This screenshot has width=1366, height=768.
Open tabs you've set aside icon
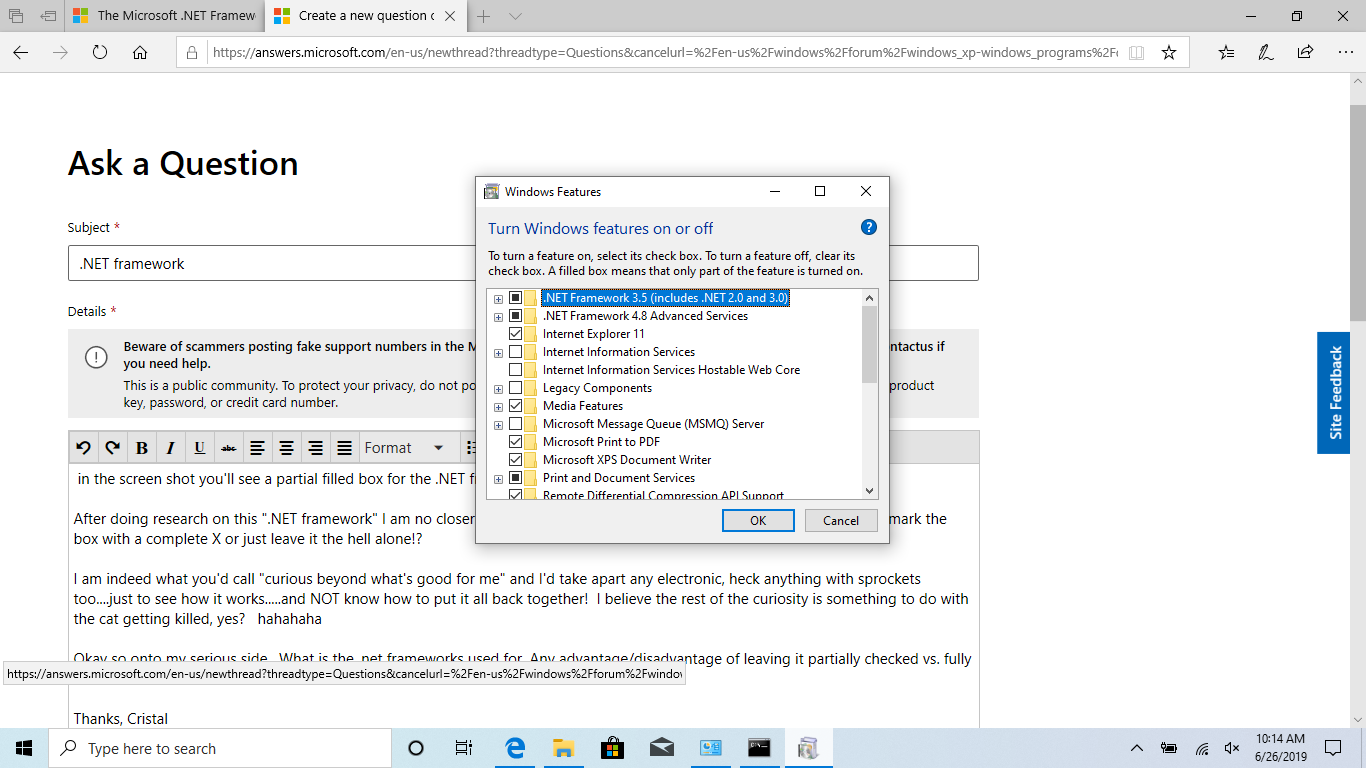pyautogui.click(x=16, y=16)
